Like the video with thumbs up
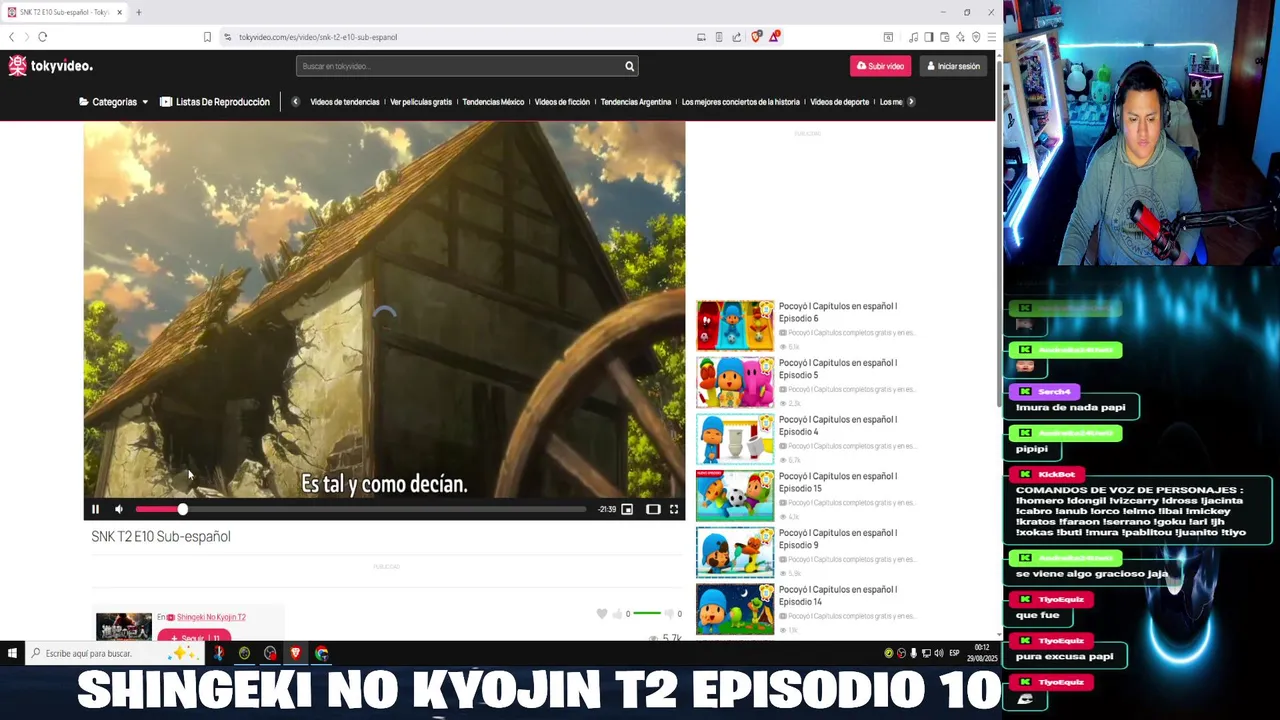The width and height of the screenshot is (1280, 720). [x=617, y=614]
